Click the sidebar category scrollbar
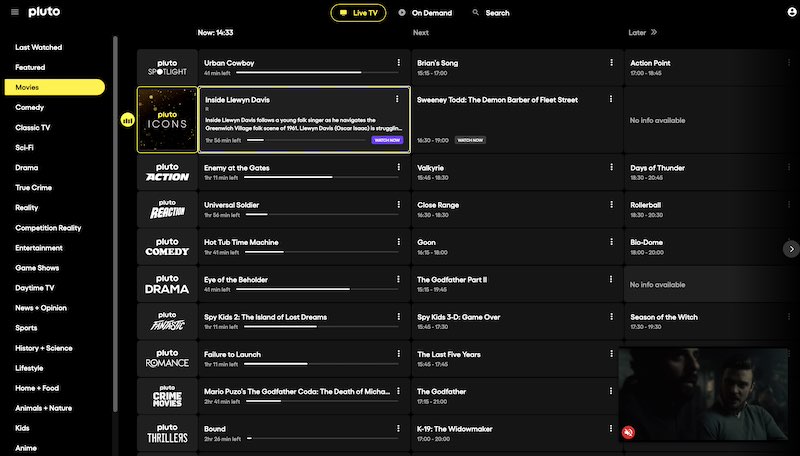Image resolution: width=800 pixels, height=456 pixels. 115,223
